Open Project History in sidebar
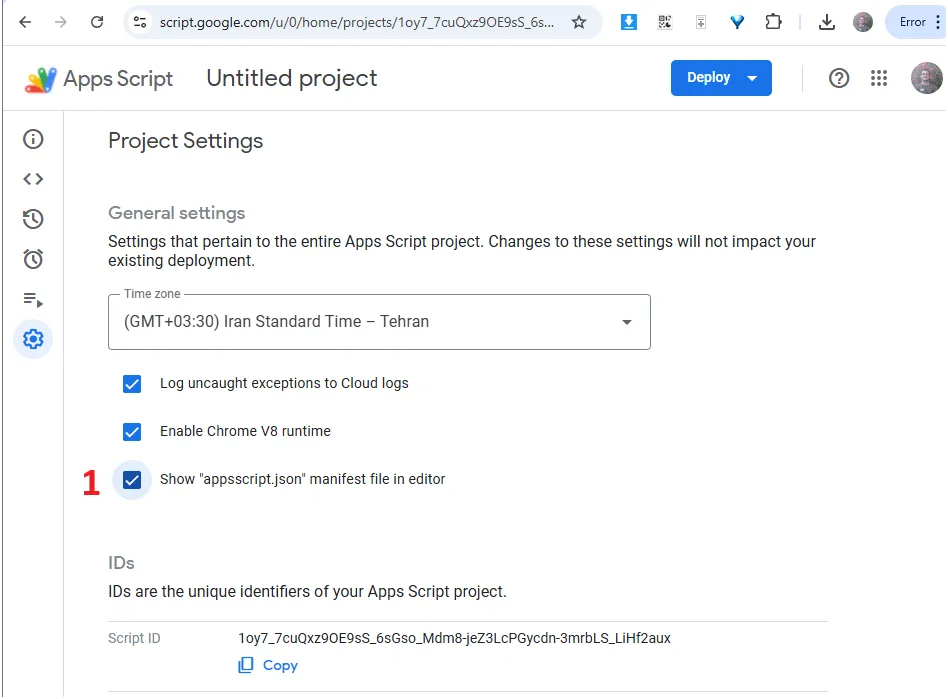Screen dimensions: 948x699 pos(33,219)
